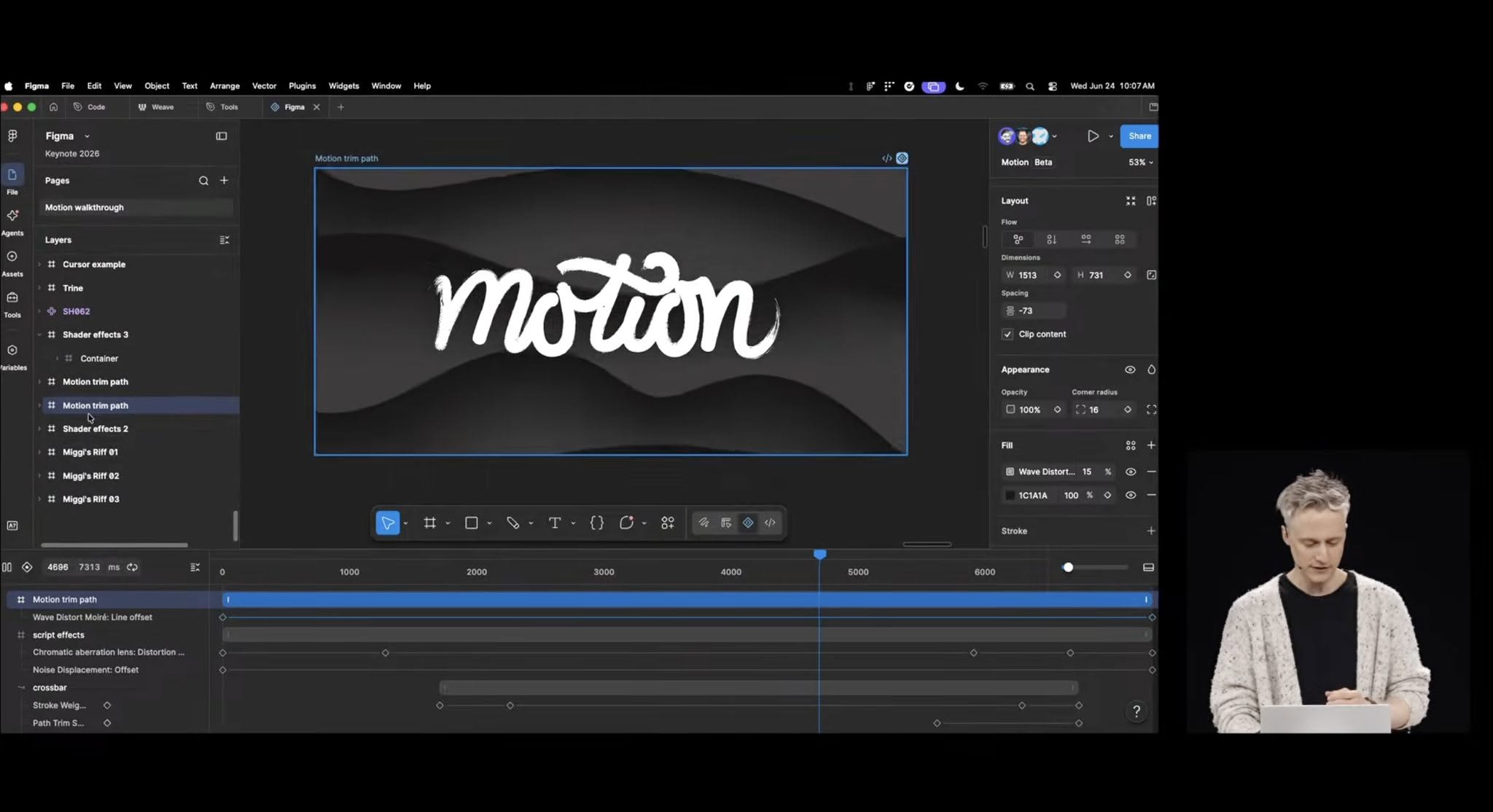
Task: Present the prototype with play icon
Action: pos(1093,136)
